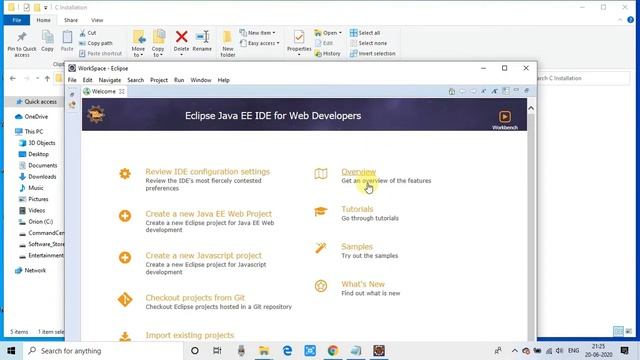Click Invert selection in Explorer ribbon
Image resolution: width=640 pixels, height=360 pixels.
(x=373, y=53)
